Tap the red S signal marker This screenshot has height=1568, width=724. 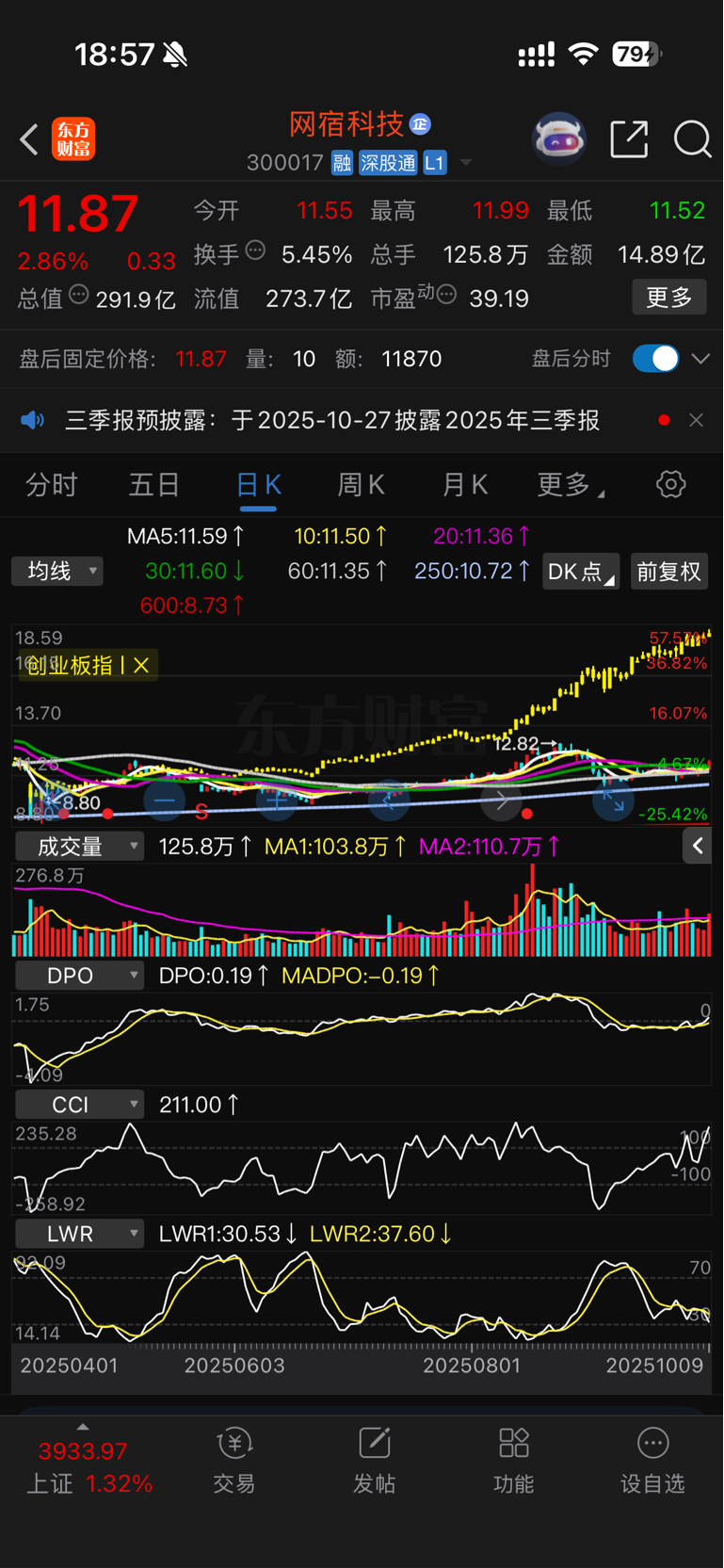(201, 810)
